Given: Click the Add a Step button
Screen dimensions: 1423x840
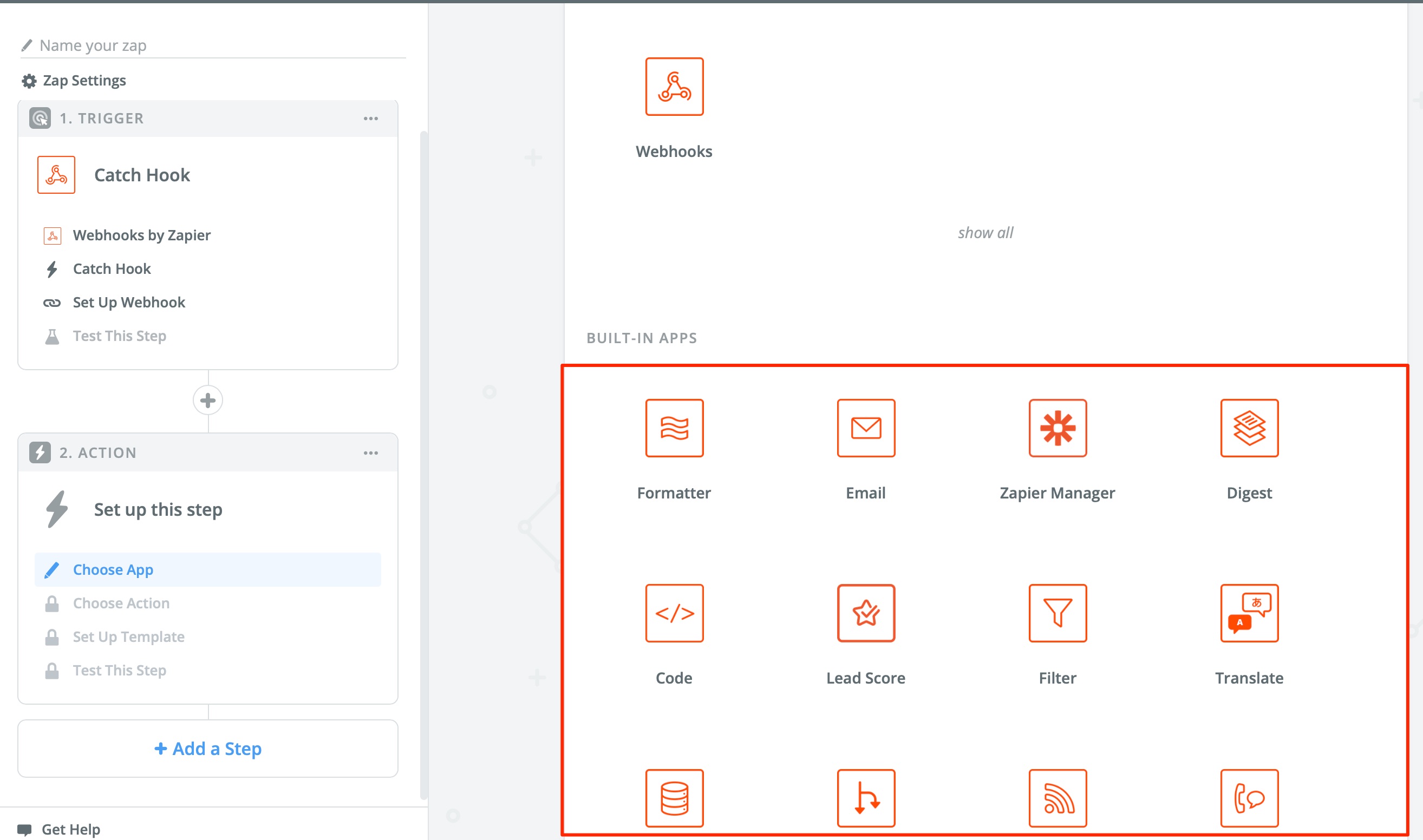Looking at the screenshot, I should 208,749.
